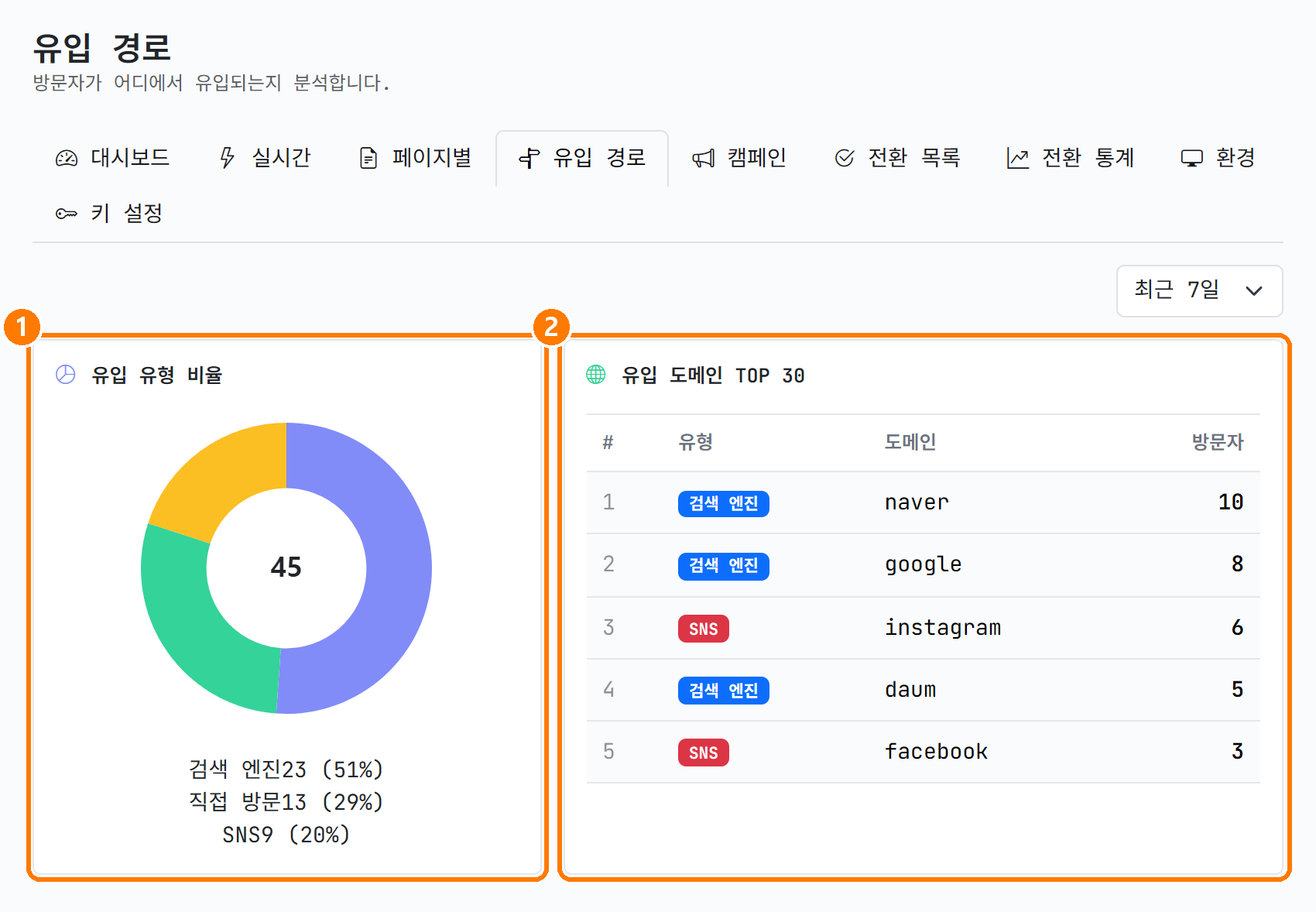Viewport: 1316px width, 912px height.
Task: Click the document icon beside 페이지별
Action: coord(368,159)
